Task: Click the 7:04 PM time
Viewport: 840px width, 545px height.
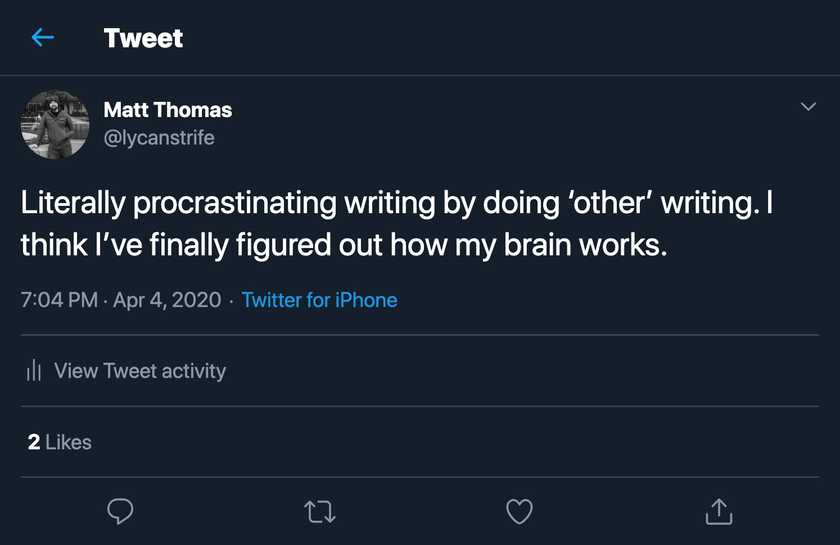Action: click(58, 300)
